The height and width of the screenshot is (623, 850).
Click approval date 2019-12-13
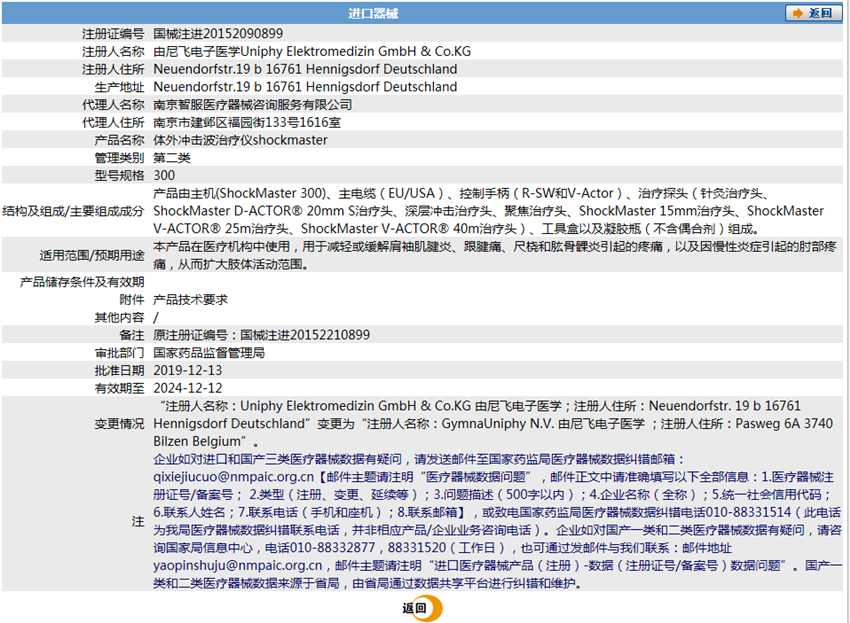tap(188, 371)
